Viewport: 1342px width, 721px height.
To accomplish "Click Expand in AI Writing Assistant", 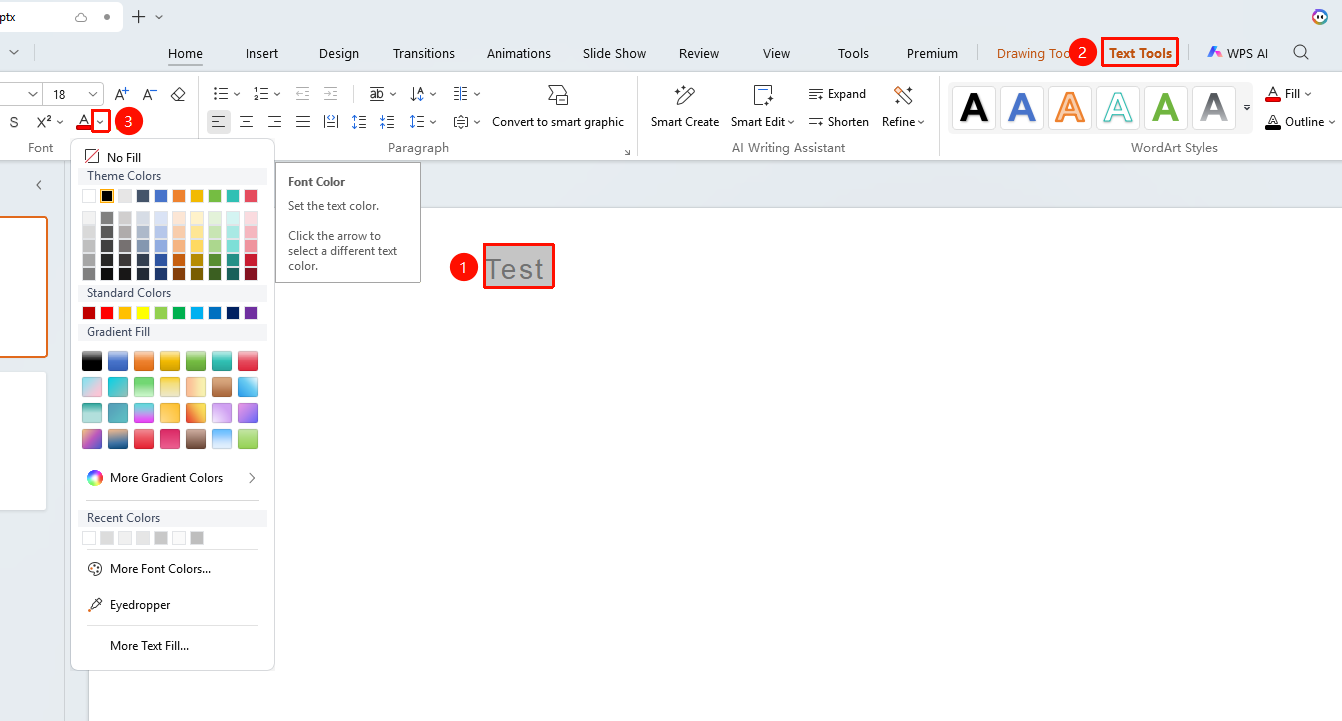I will click(837, 94).
